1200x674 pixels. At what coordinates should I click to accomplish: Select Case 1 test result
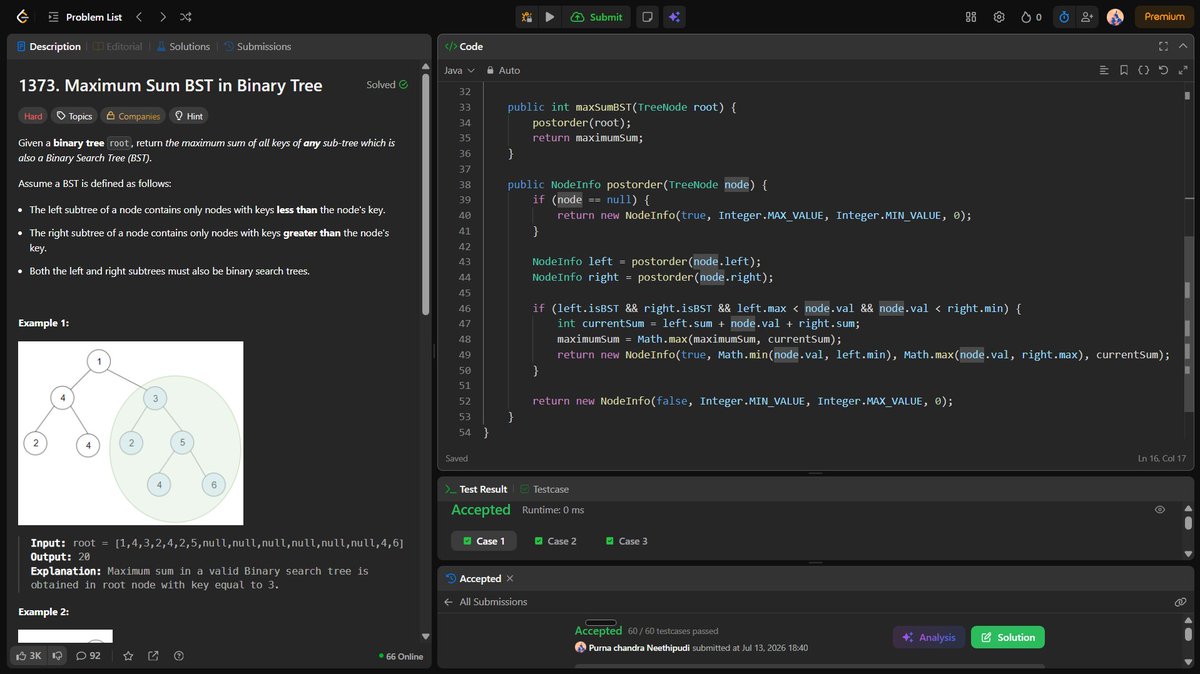pos(484,541)
